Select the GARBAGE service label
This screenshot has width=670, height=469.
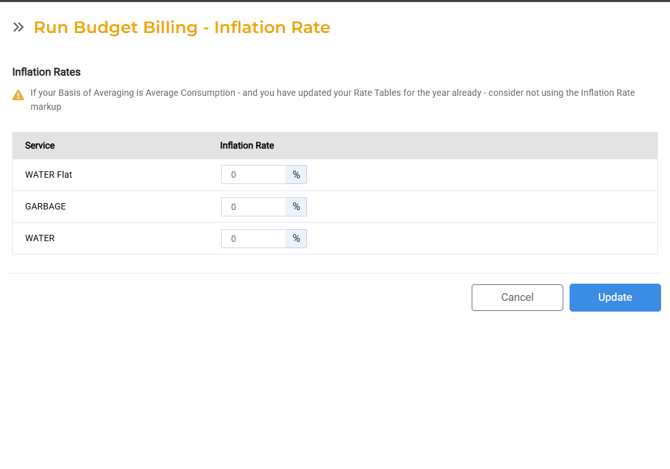click(x=46, y=207)
